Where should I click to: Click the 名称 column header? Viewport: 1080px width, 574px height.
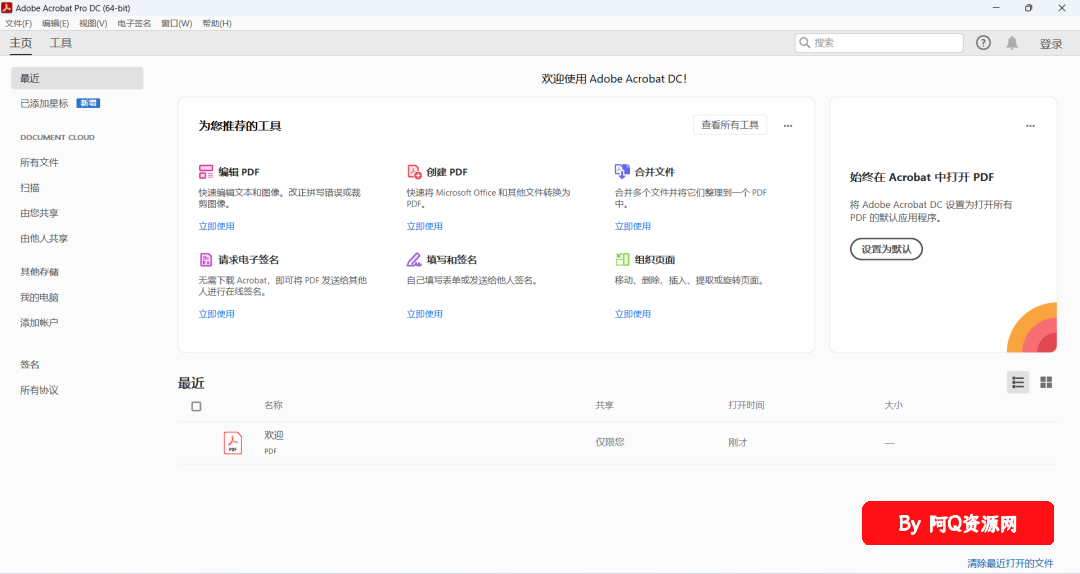pos(273,405)
